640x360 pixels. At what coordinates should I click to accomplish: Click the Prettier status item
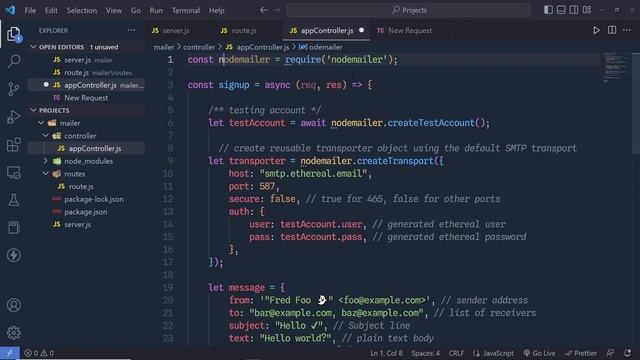(581, 353)
